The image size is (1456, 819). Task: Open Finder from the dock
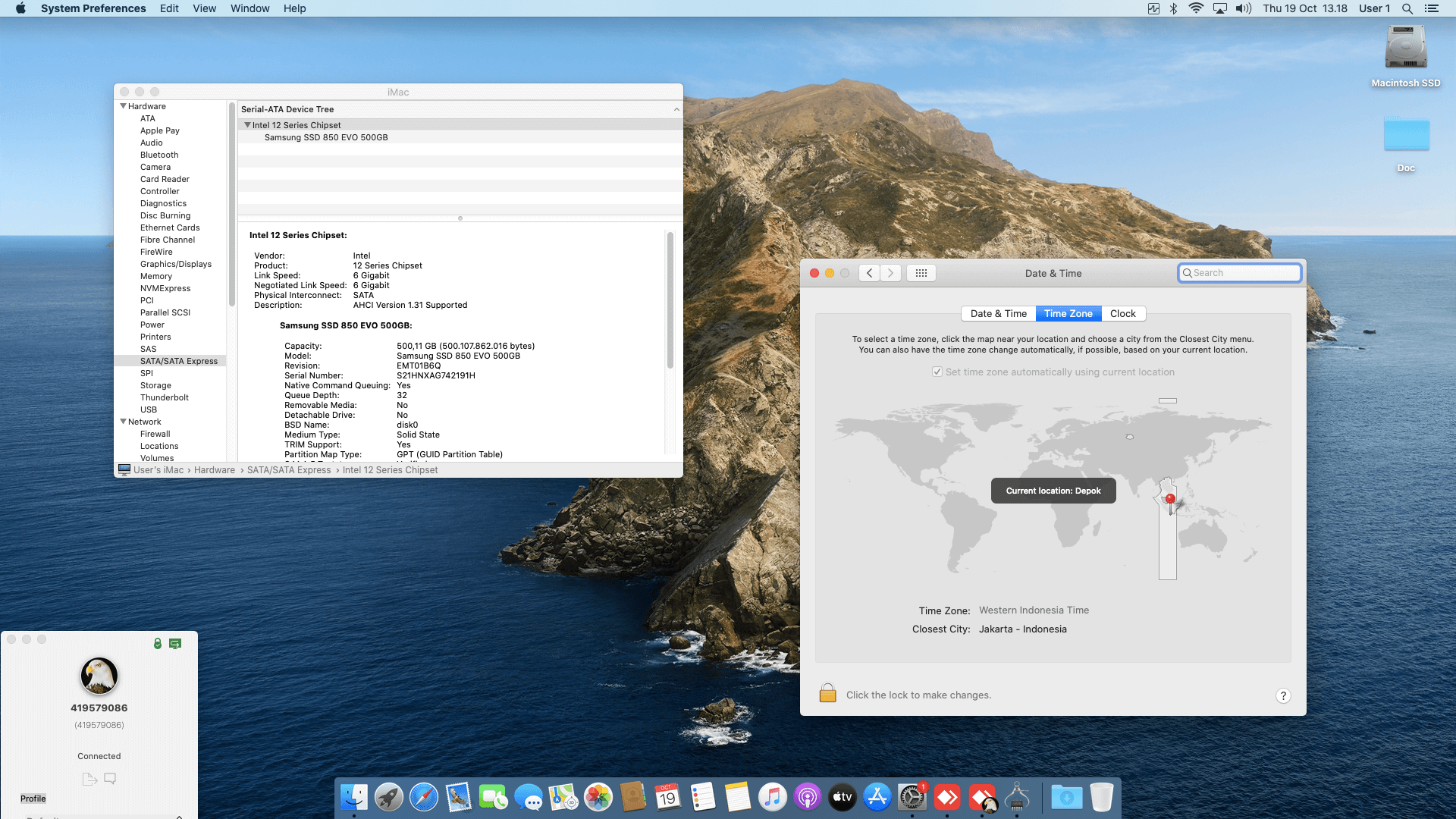point(354,797)
